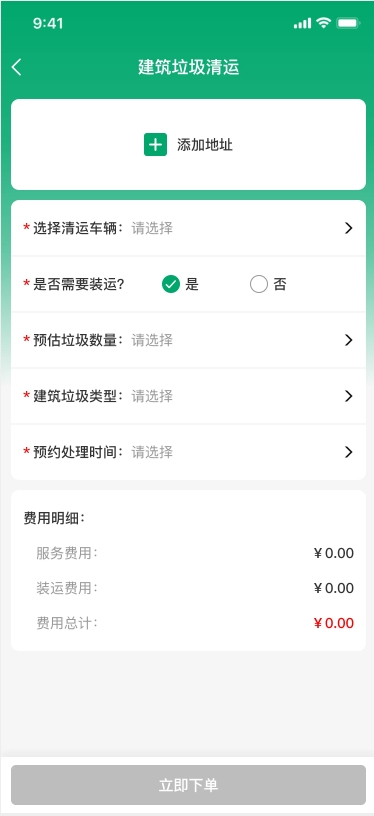Open the 选择清运车辆 chevron

click(349, 228)
